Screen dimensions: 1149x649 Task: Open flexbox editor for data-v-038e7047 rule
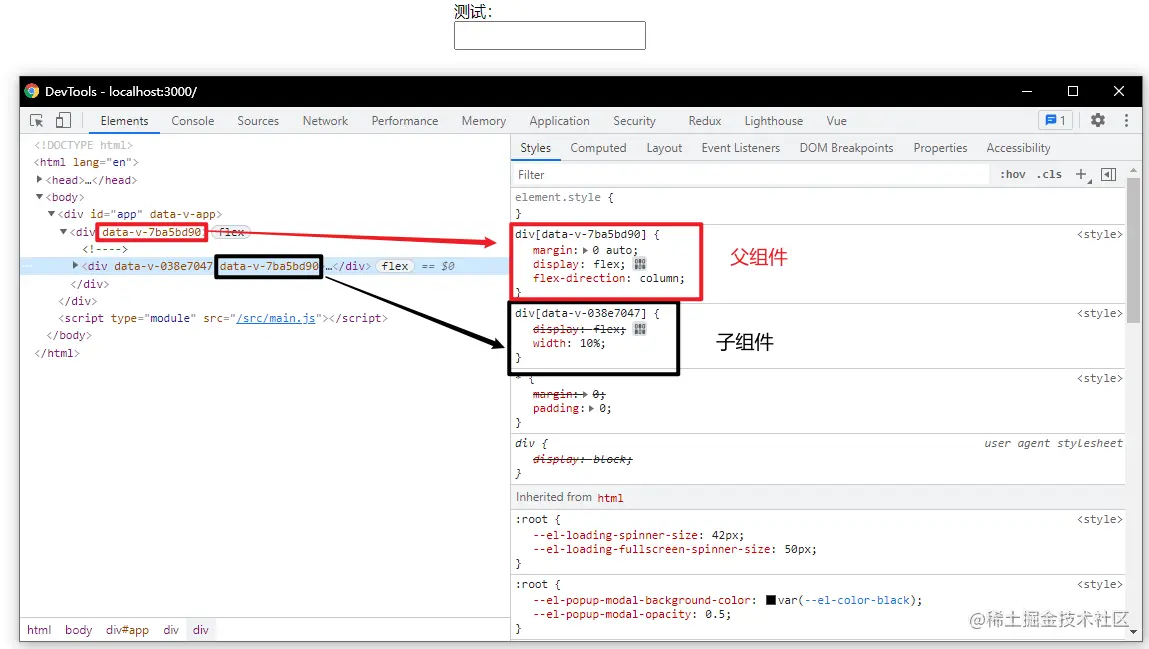coord(640,329)
